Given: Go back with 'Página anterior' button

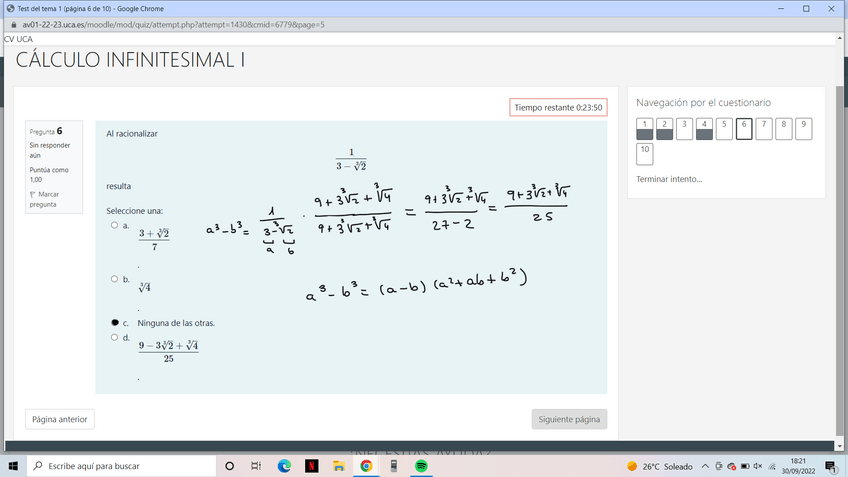Looking at the screenshot, I should pos(60,419).
